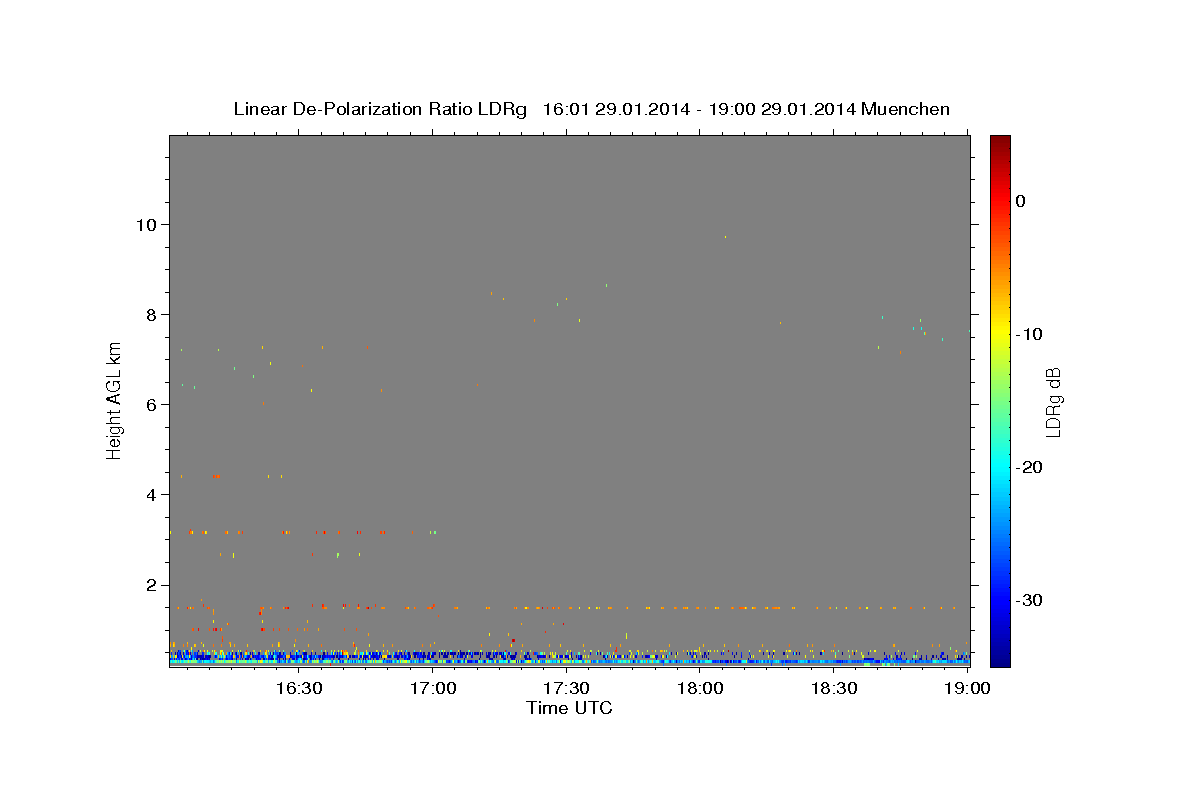Click the 17:30 time tick label
Image resolution: width=1200 pixels, height=800 pixels.
(x=566, y=688)
